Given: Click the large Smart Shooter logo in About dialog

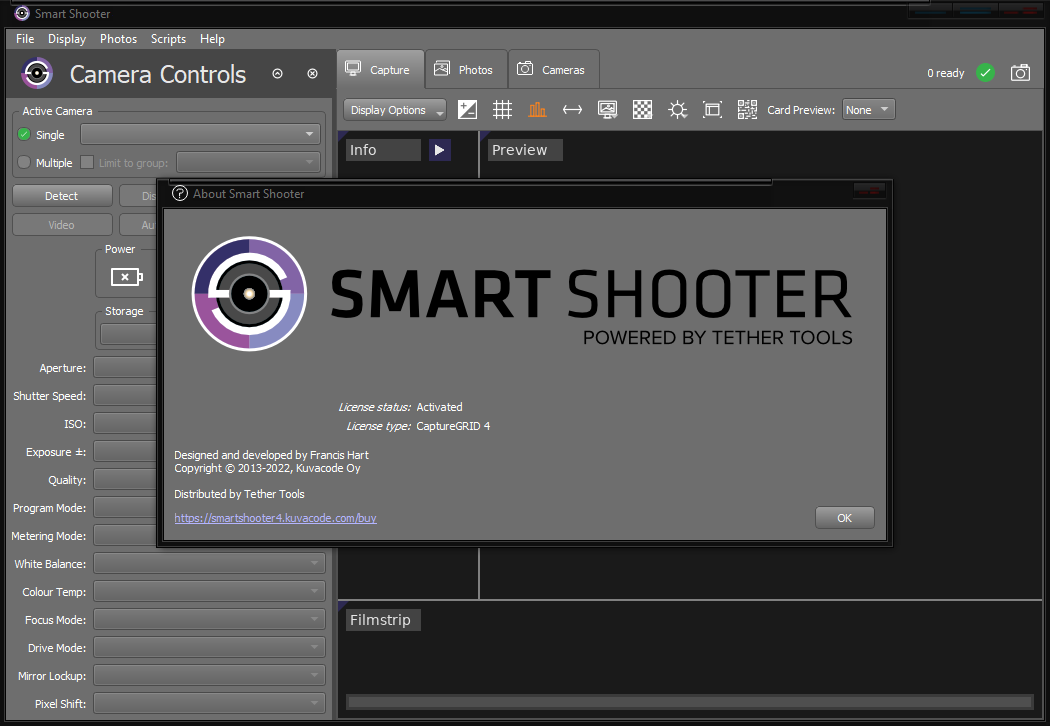Looking at the screenshot, I should click(x=249, y=293).
